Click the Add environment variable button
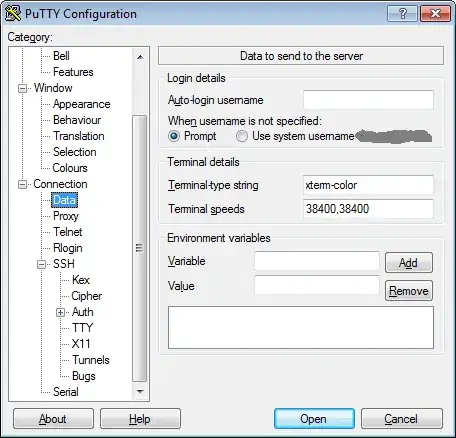Screen dimensions: 456x438 click(409, 263)
